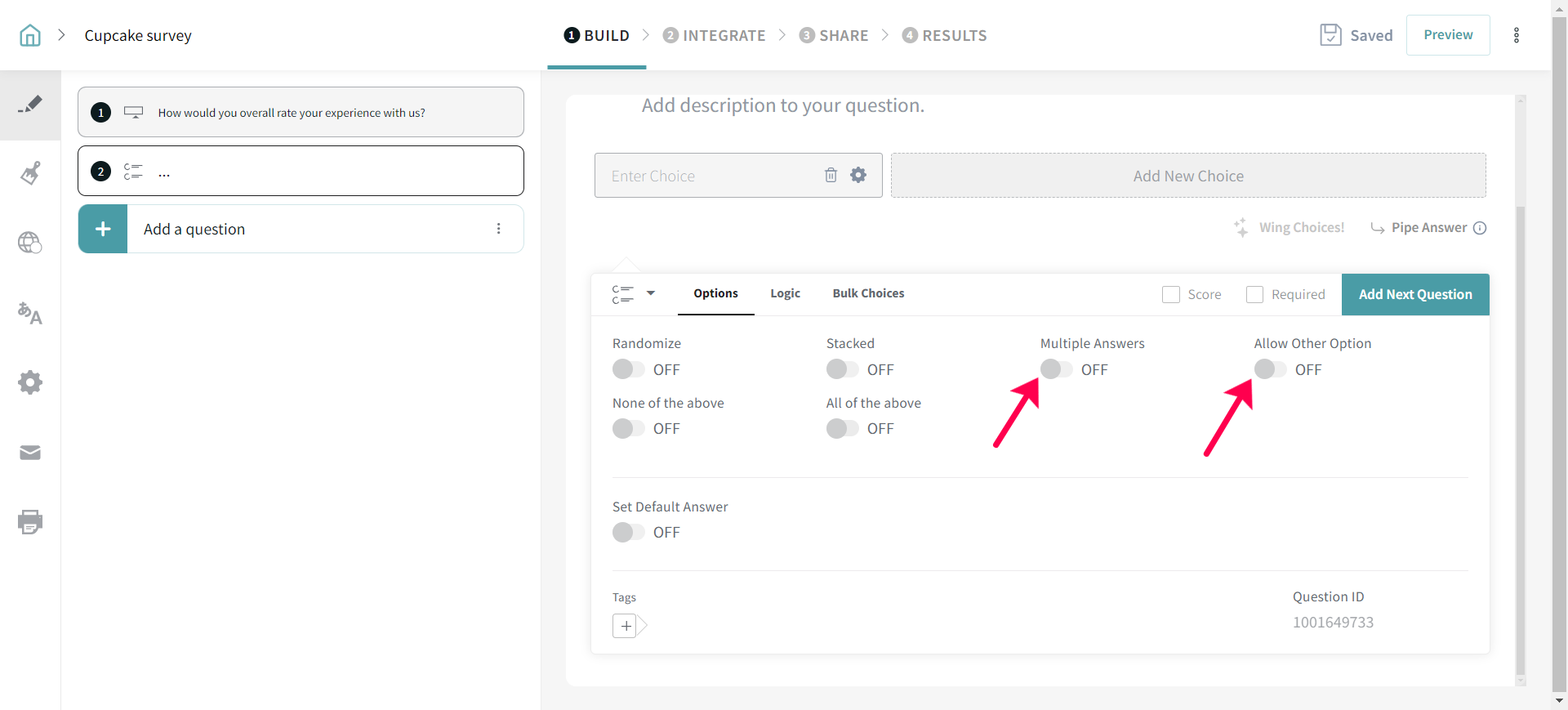This screenshot has height=710, width=1568.
Task: Open the design paint roller sidebar icon
Action: pos(30,173)
